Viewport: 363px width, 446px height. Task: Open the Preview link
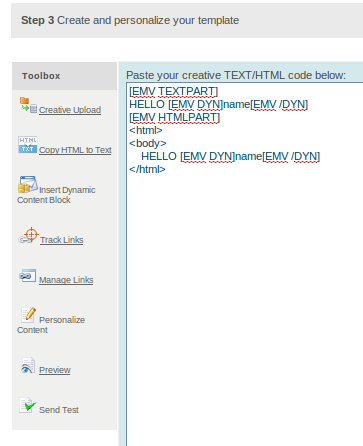(55, 370)
